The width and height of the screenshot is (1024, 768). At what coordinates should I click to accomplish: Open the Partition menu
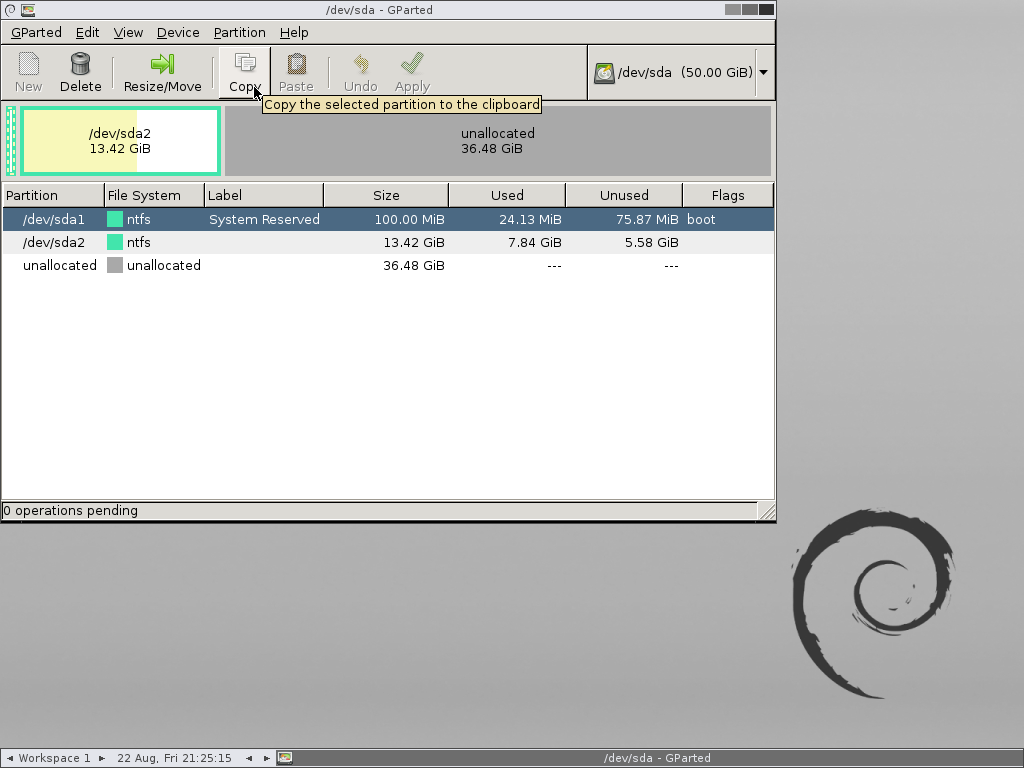[239, 32]
